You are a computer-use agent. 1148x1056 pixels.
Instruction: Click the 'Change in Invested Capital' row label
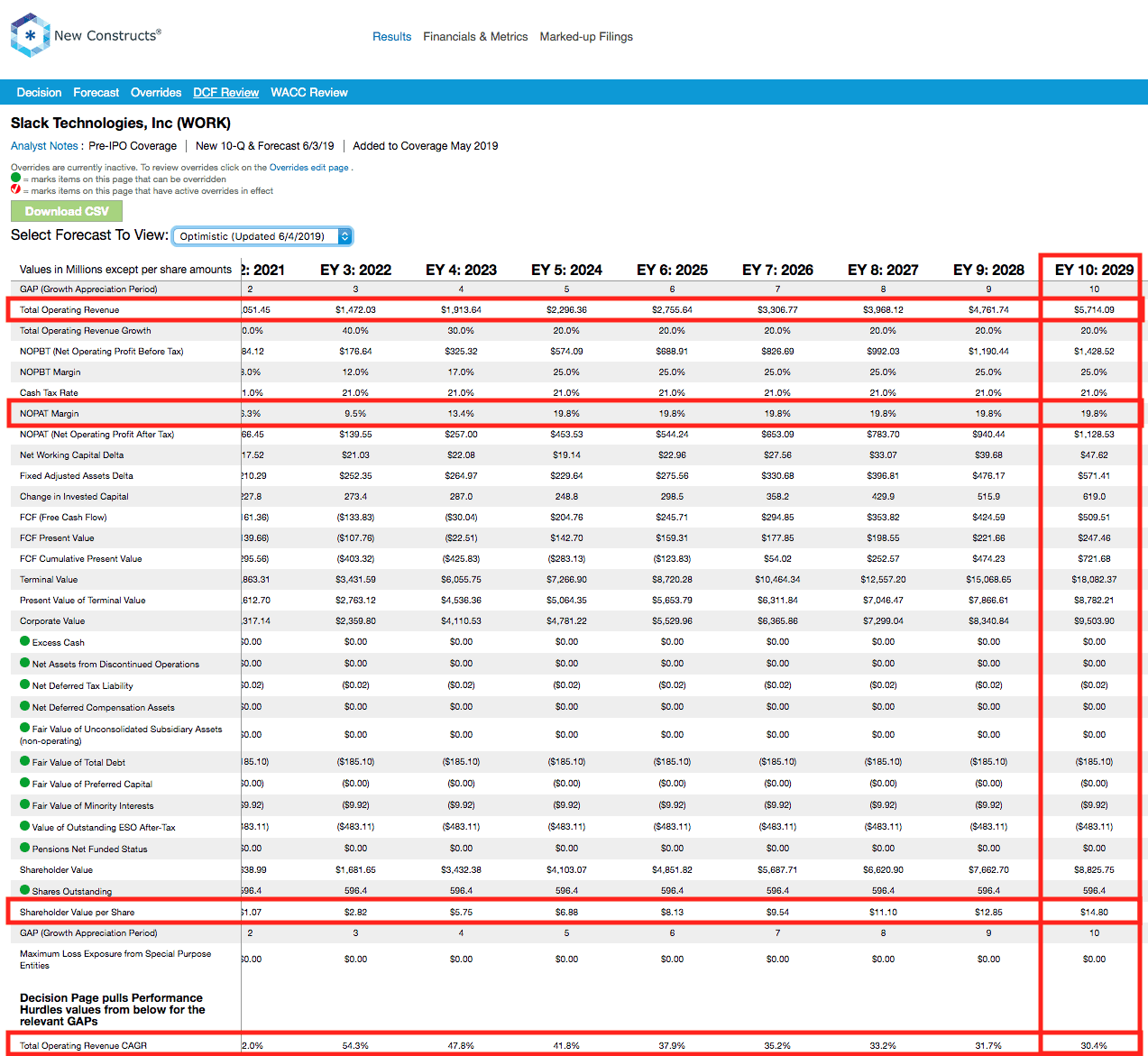74,497
